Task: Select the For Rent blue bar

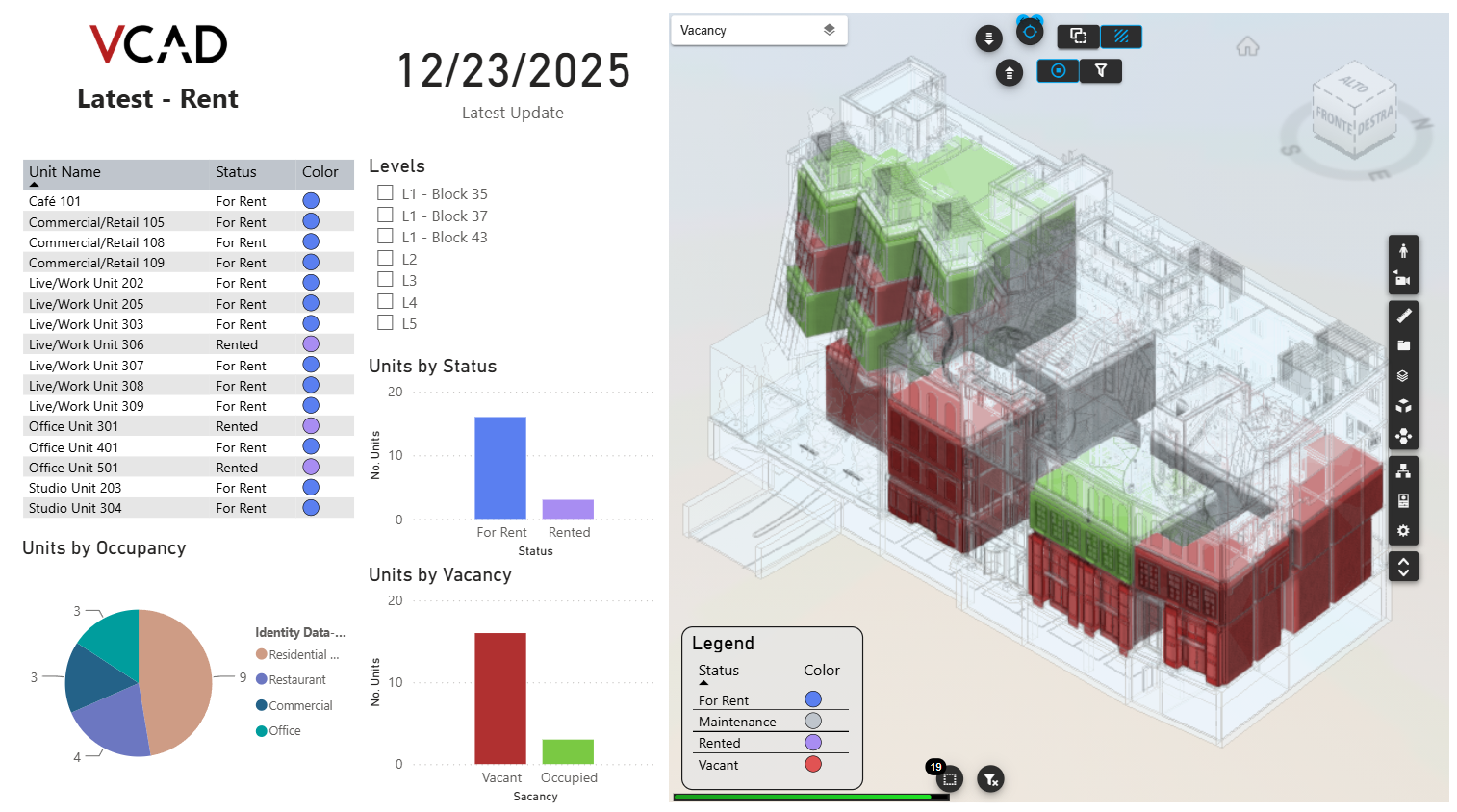Action: pyautogui.click(x=500, y=468)
